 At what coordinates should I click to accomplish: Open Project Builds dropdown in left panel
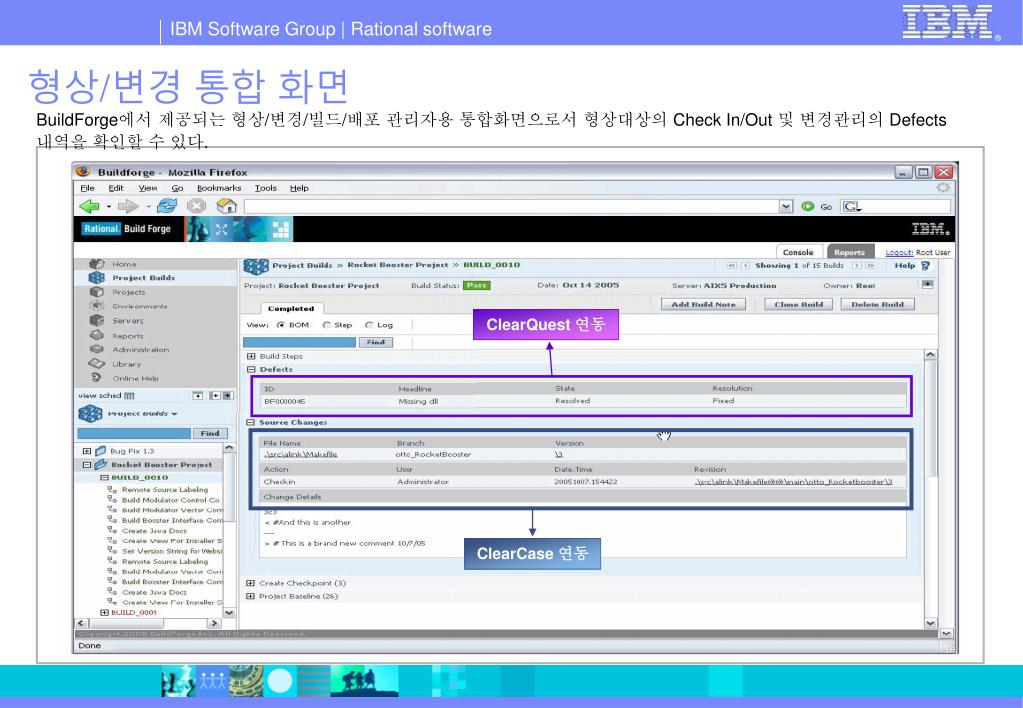[x=175, y=414]
